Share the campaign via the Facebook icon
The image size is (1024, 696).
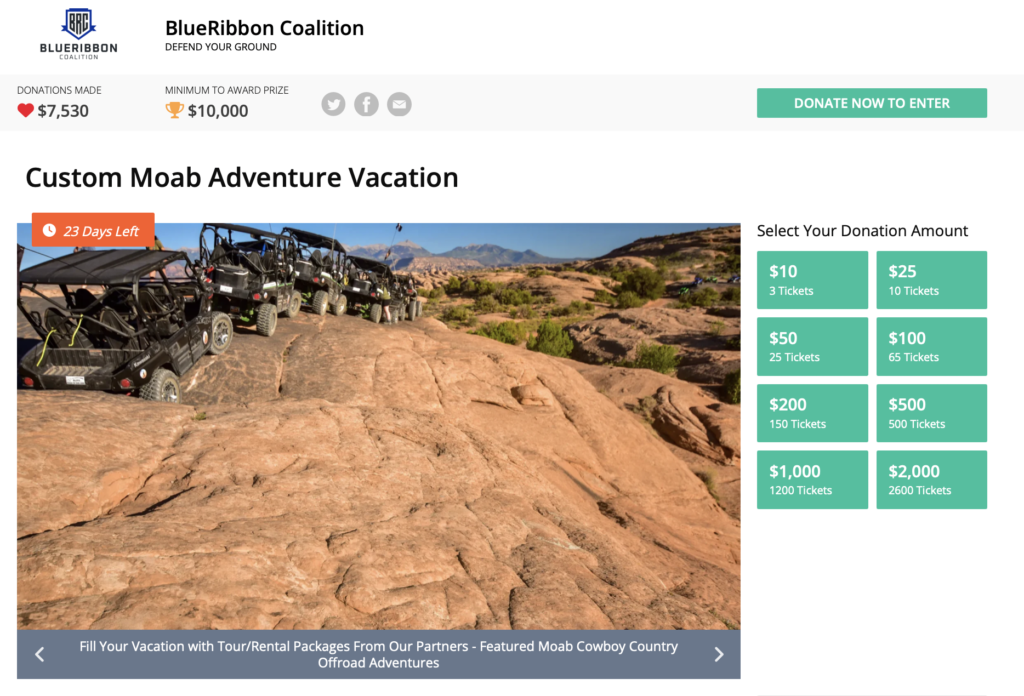point(366,104)
